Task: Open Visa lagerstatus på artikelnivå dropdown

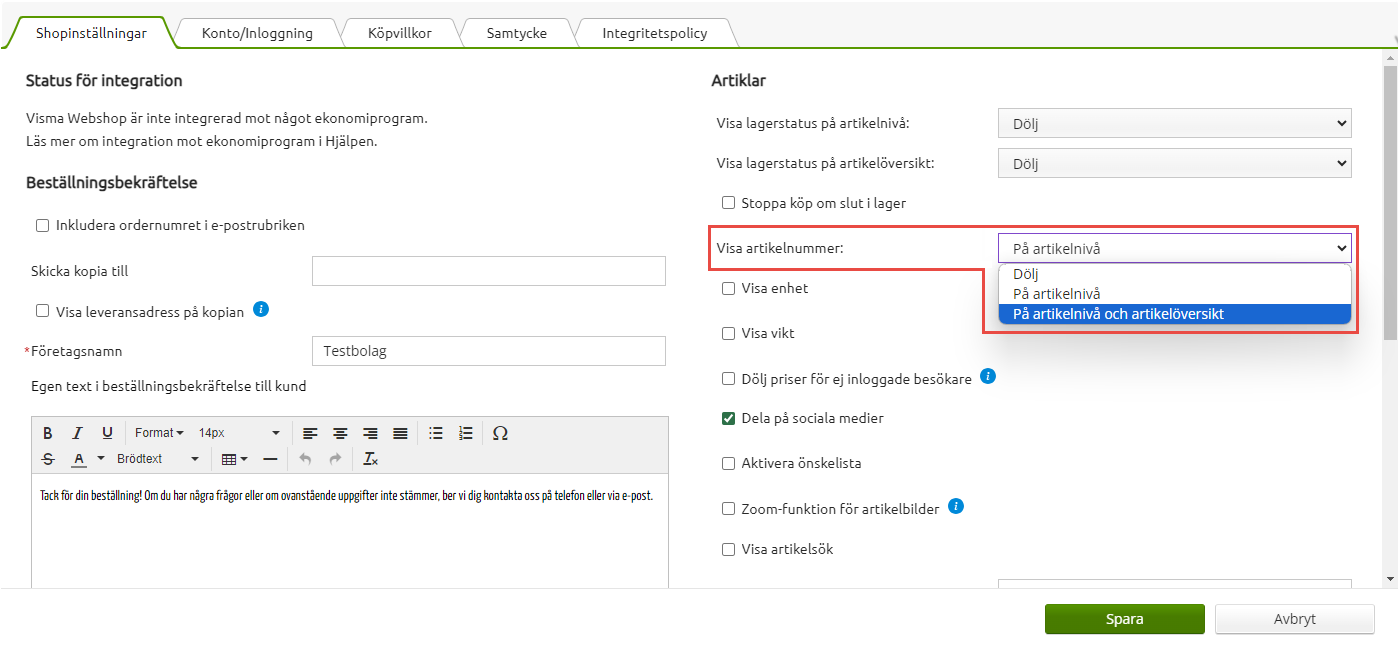Action: click(x=1174, y=123)
